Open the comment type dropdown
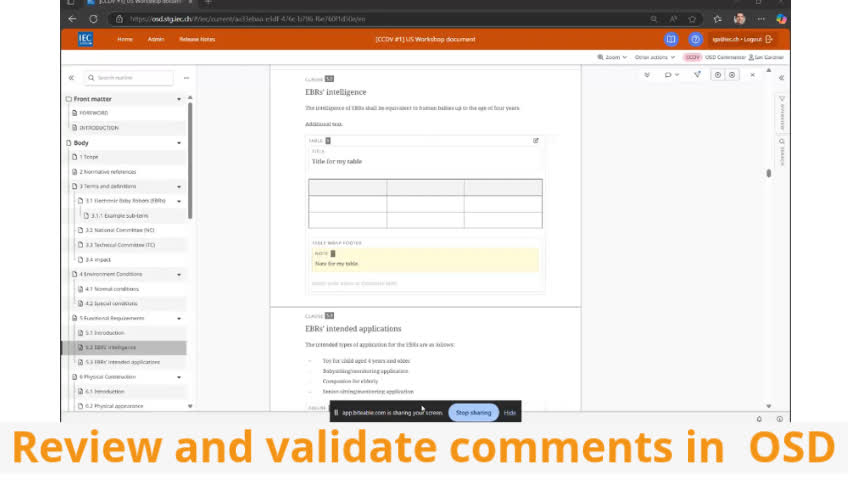This screenshot has height=480, width=852. coord(671,75)
